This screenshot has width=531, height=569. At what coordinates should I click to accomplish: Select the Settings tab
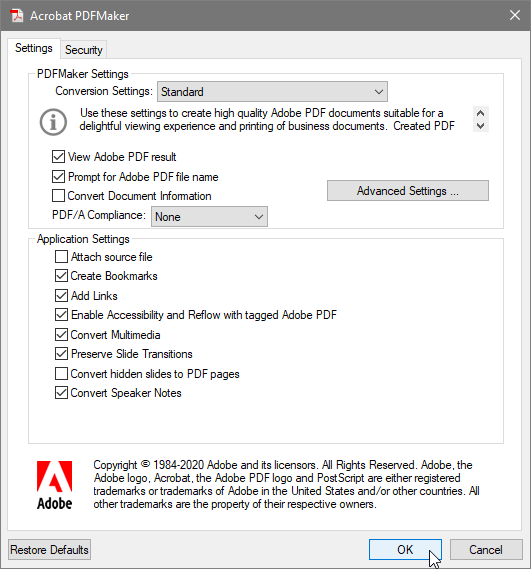click(34, 48)
